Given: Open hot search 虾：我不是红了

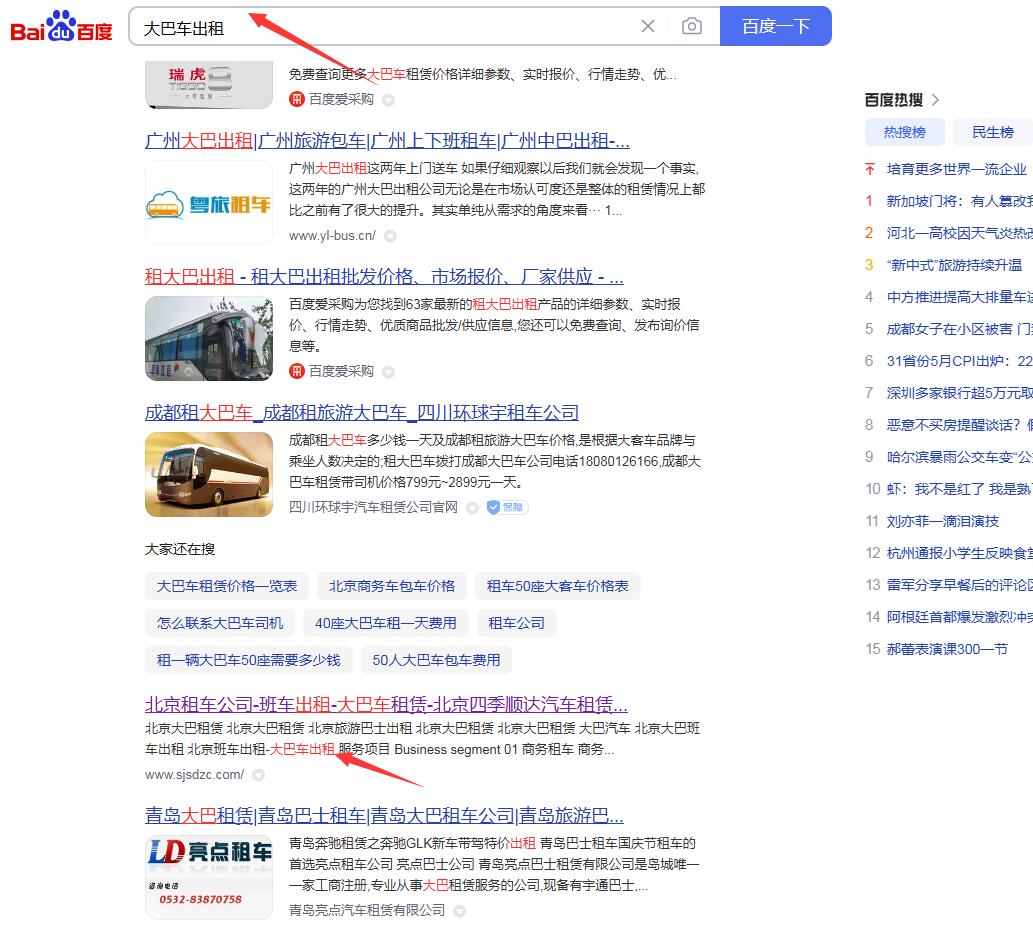Looking at the screenshot, I should pyautogui.click(x=960, y=489).
